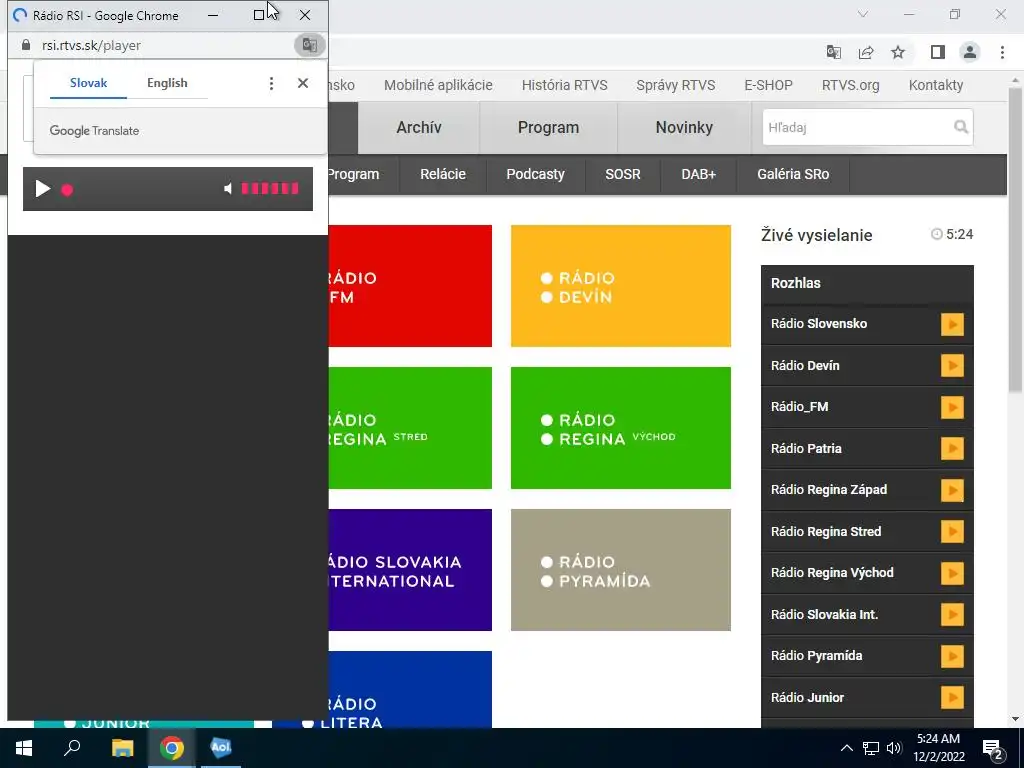Play Rádio Pyramída live stream
The width and height of the screenshot is (1024, 768).
click(x=952, y=656)
